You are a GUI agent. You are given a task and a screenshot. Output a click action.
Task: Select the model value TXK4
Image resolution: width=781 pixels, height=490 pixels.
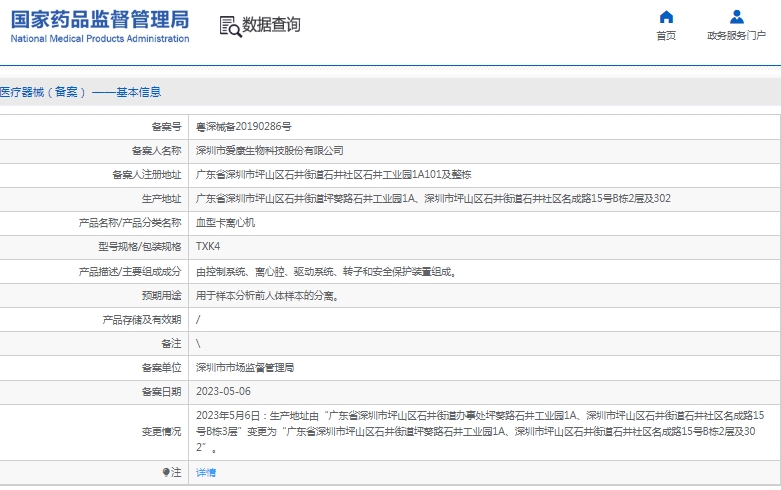click(208, 246)
